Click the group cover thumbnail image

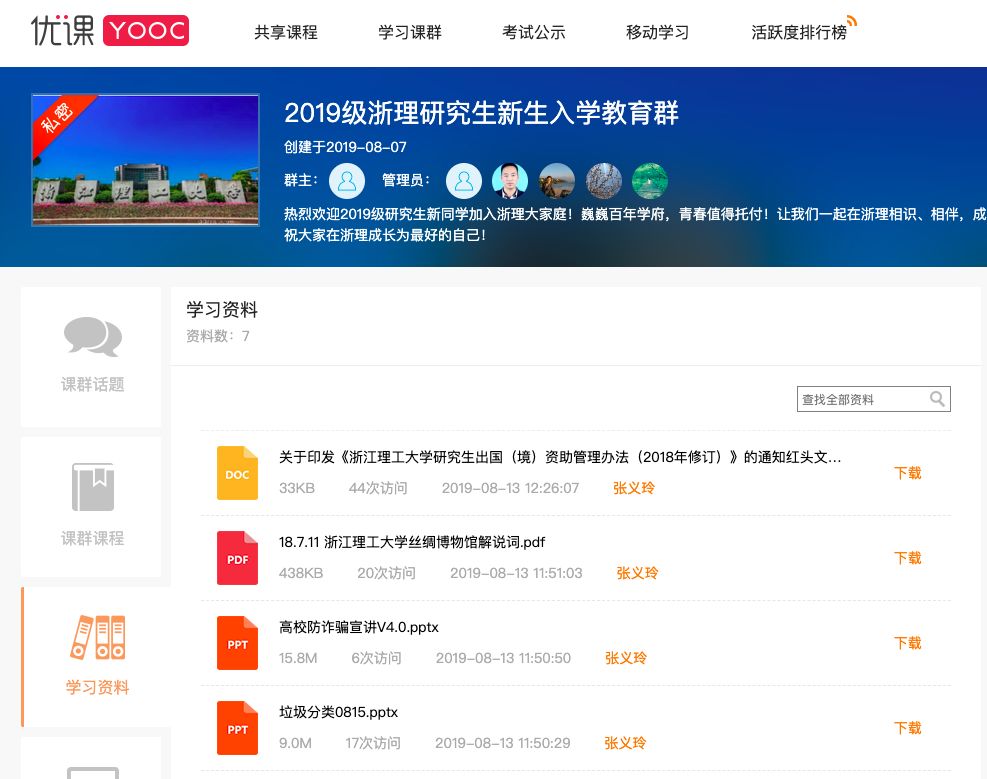(x=145, y=160)
